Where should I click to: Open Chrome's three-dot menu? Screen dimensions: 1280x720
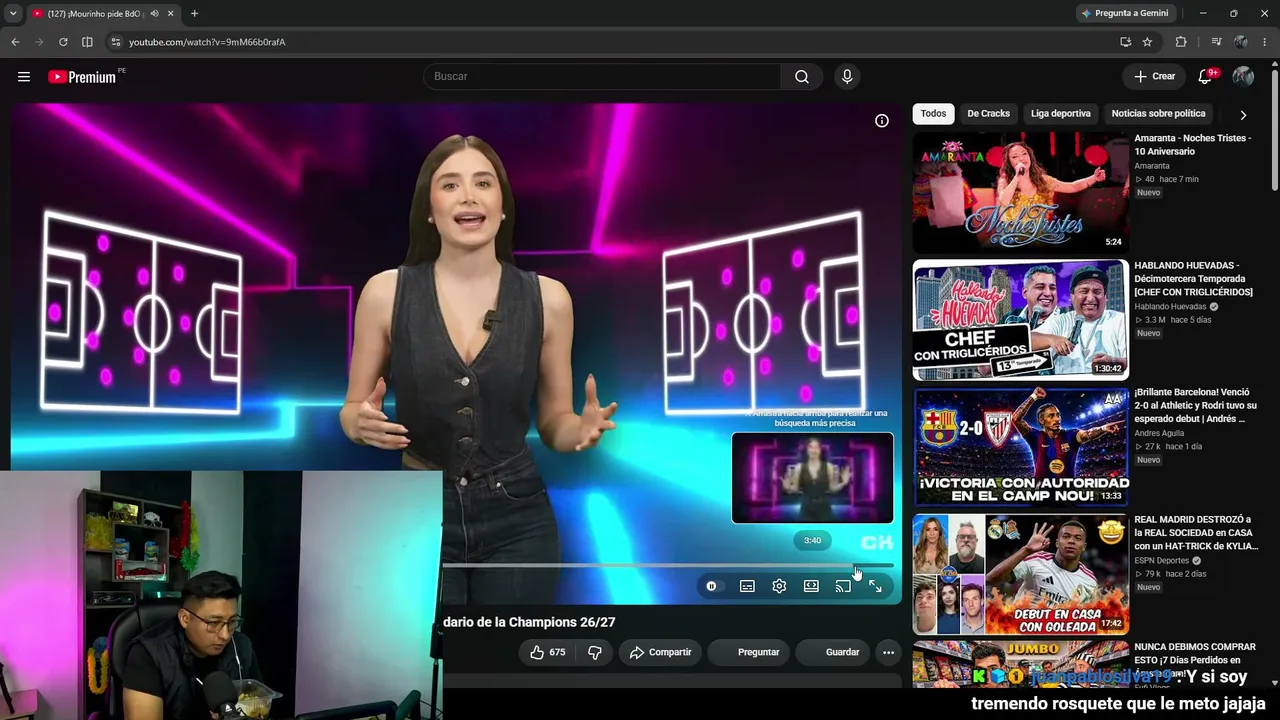pos(1265,42)
